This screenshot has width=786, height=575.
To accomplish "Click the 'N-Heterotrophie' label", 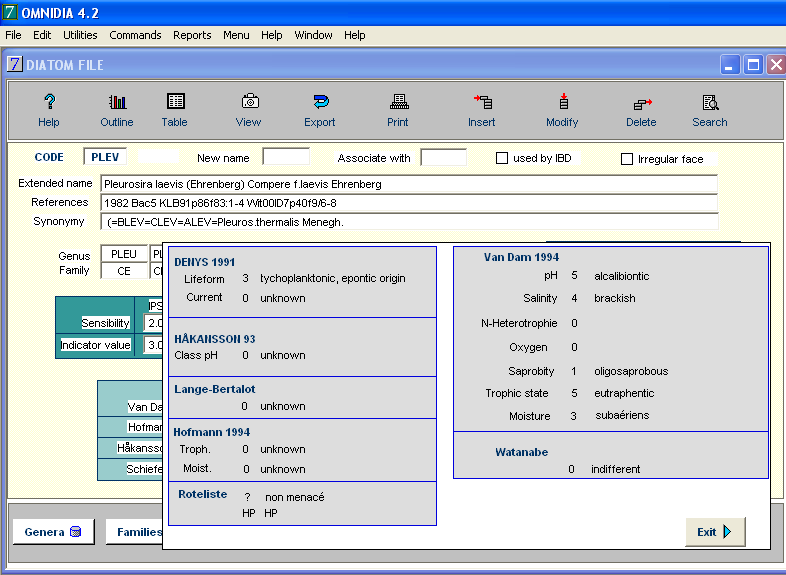I will coord(519,323).
